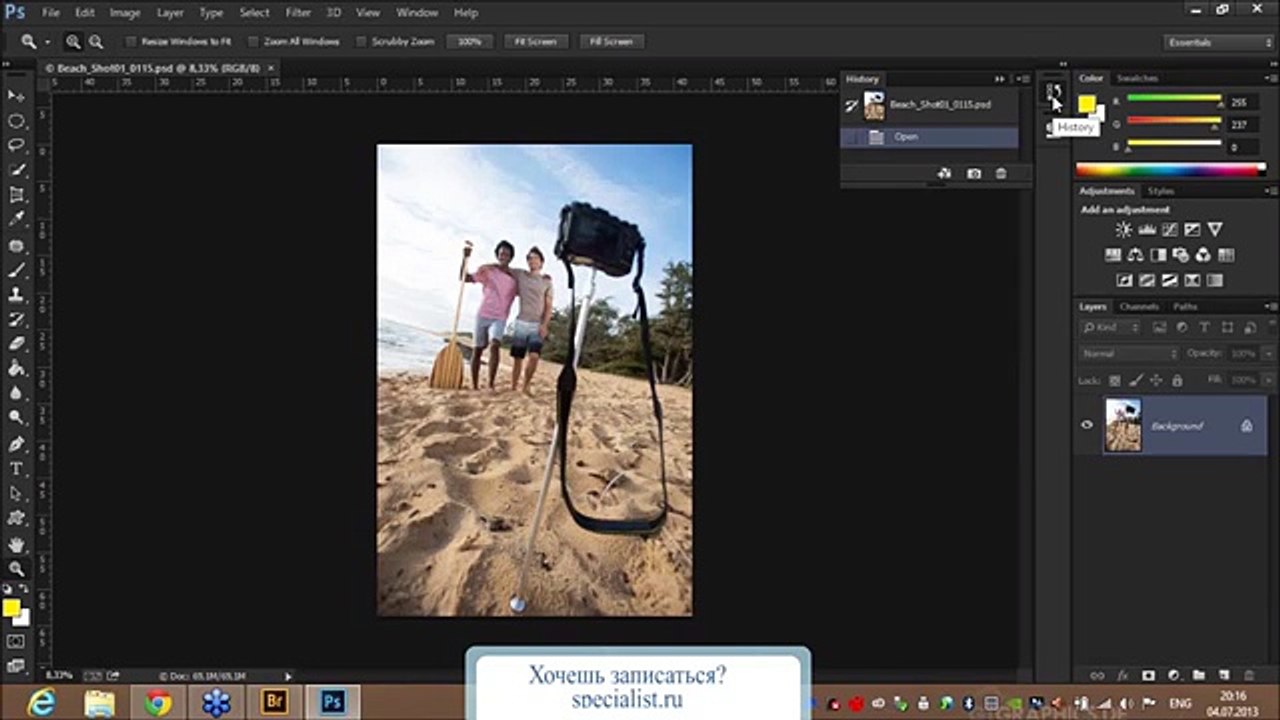Click the Fit Screen button
1280x720 pixels.
point(536,42)
